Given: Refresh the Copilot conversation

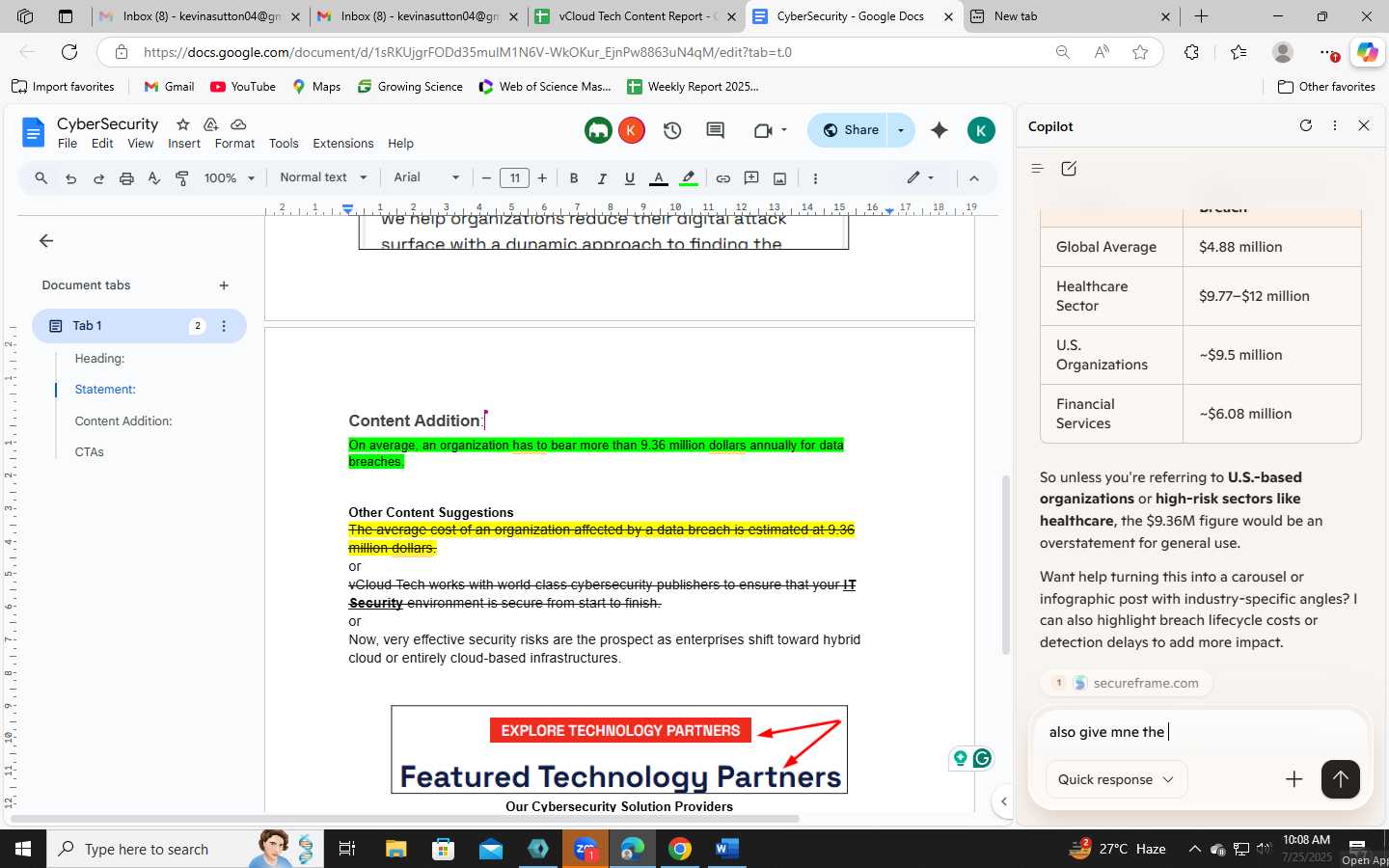Looking at the screenshot, I should 1306,125.
